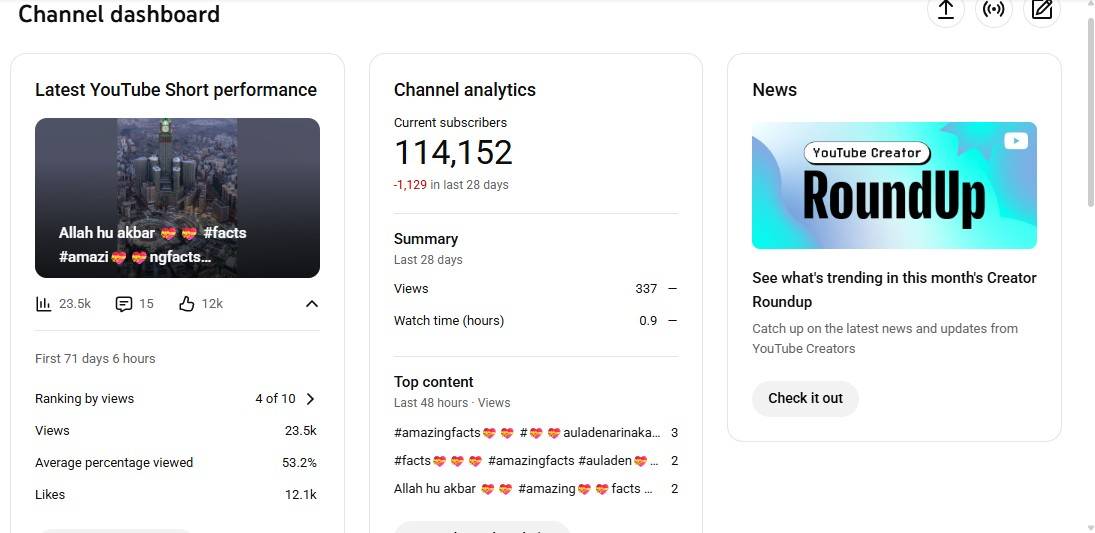This screenshot has width=1095, height=533.
Task: Click the Views summary row
Action: [535, 289]
